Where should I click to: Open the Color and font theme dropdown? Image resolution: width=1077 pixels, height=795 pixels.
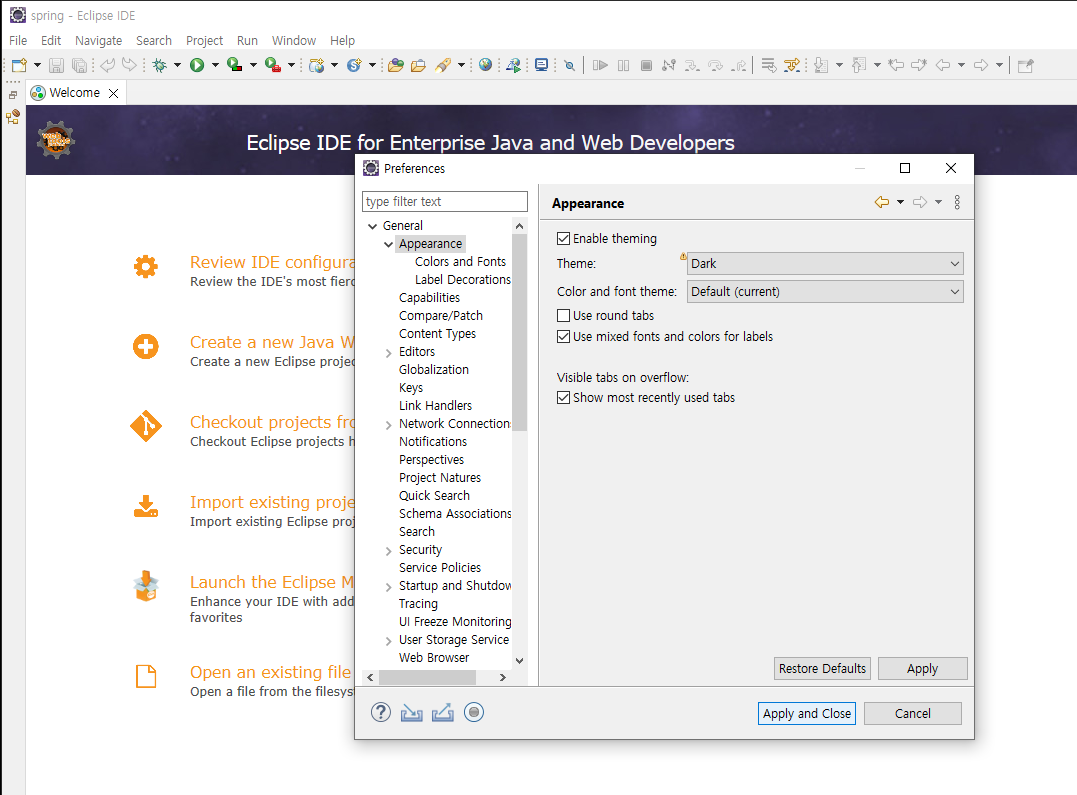pyautogui.click(x=825, y=291)
